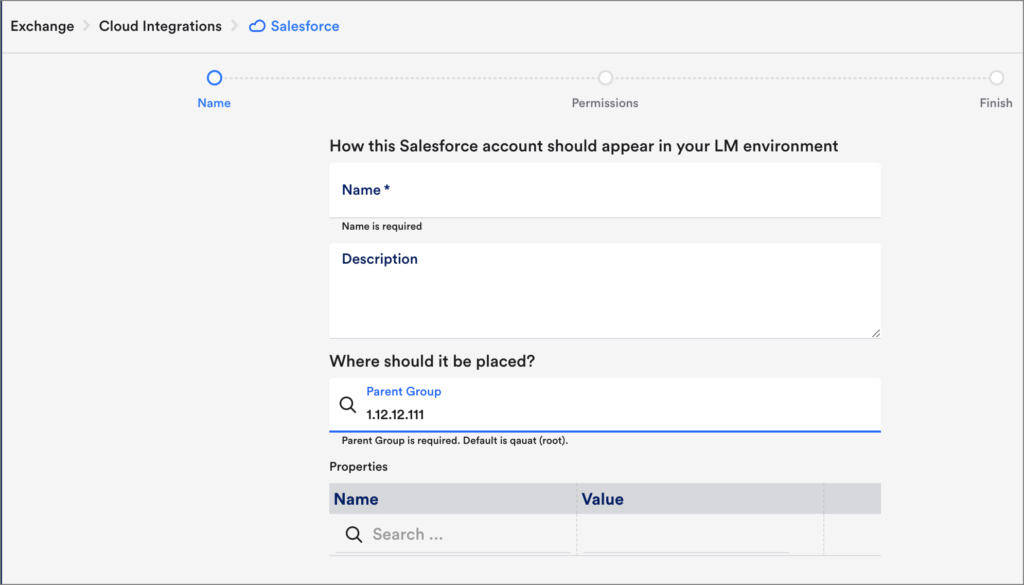The width and height of the screenshot is (1024, 585).
Task: Focus the required Name input field
Action: click(x=605, y=190)
